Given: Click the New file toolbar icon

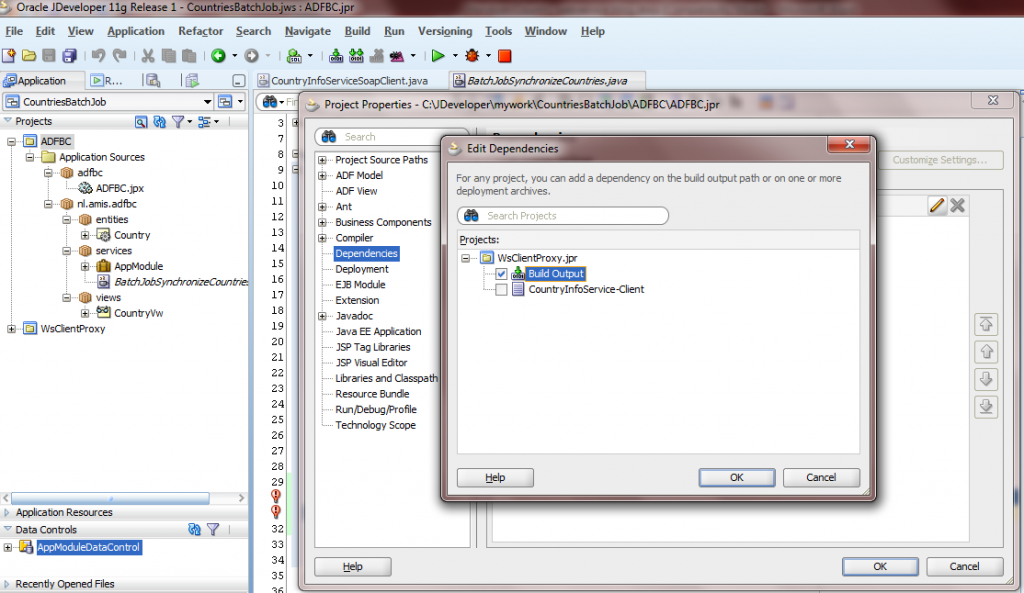Looking at the screenshot, I should [x=9, y=56].
